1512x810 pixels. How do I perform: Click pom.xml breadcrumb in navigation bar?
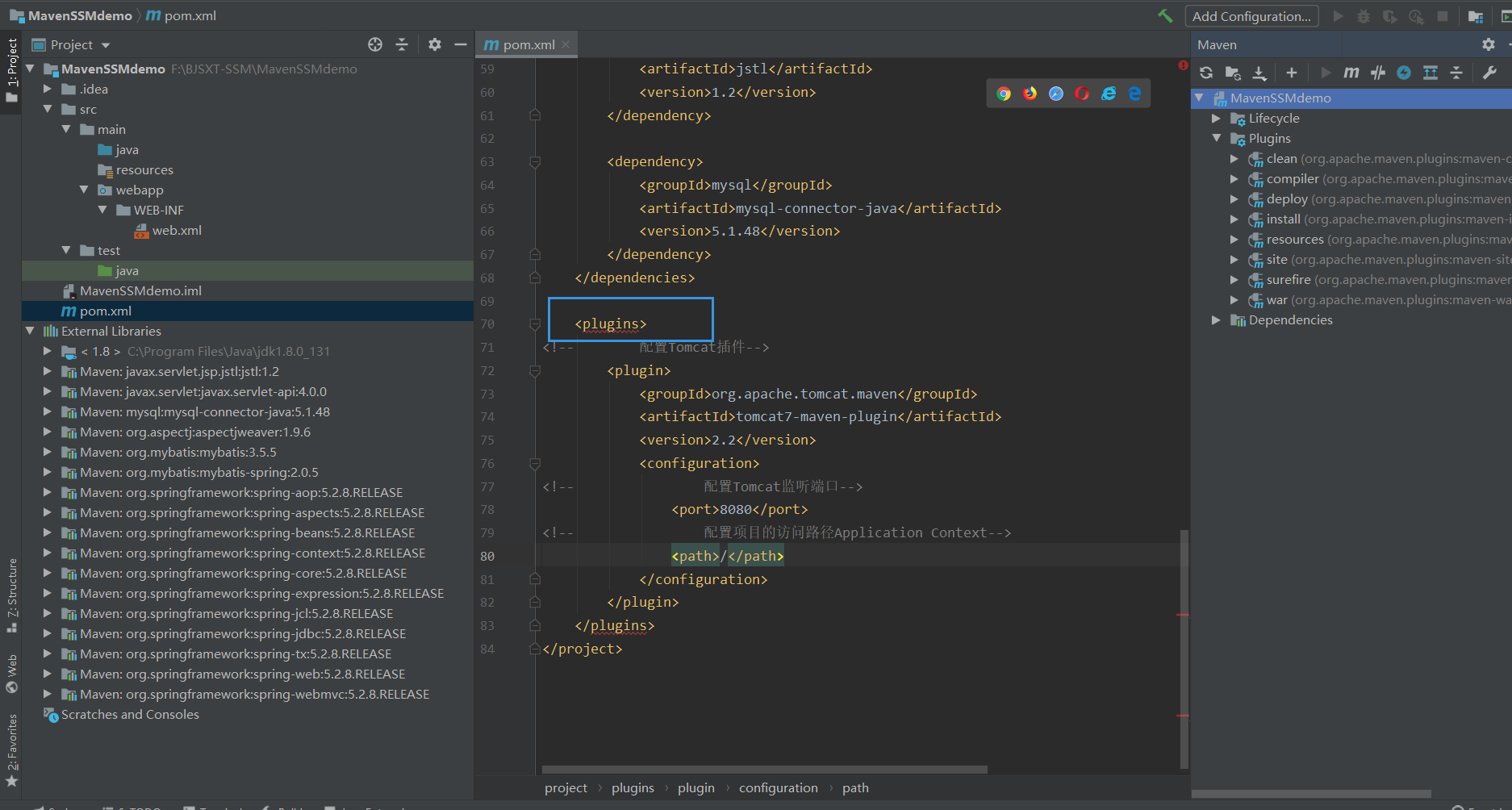point(182,15)
